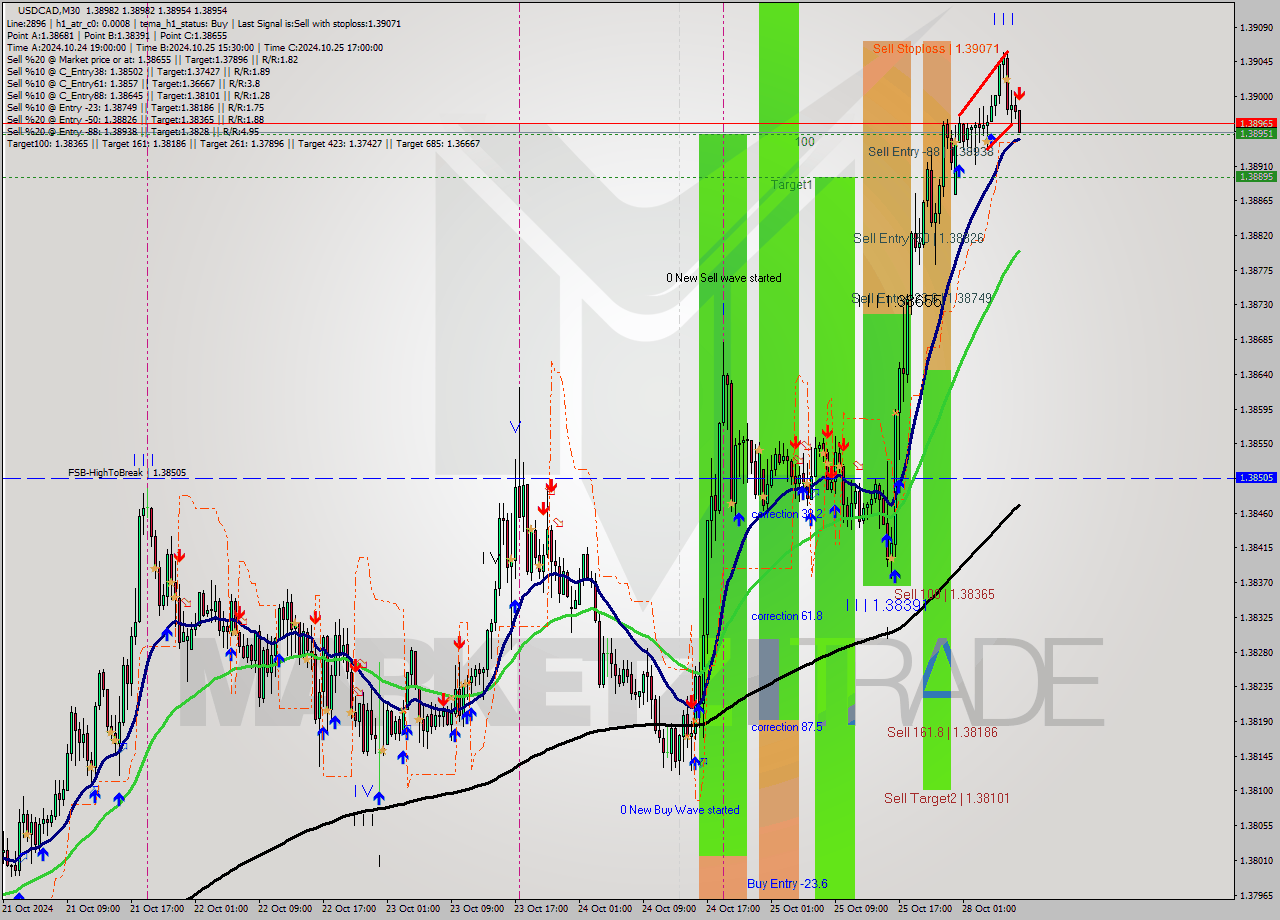This screenshot has width=1280, height=920.
Task: Click the blue 1.38505 price tag
Action: click(1255, 478)
